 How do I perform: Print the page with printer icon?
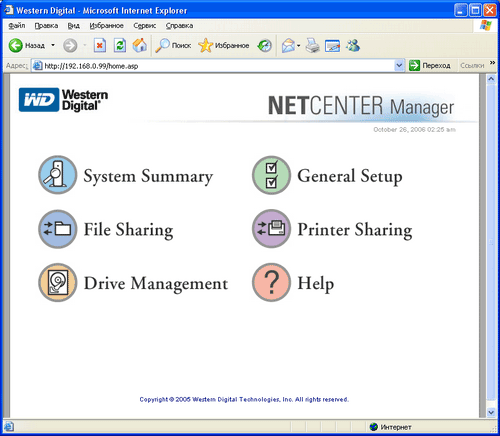pos(313,45)
